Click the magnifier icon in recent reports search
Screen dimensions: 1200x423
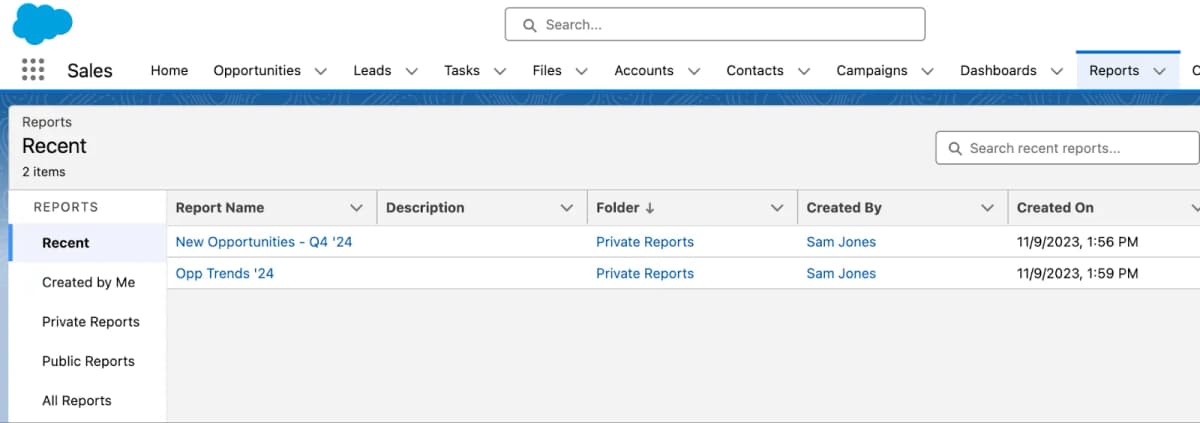[954, 148]
